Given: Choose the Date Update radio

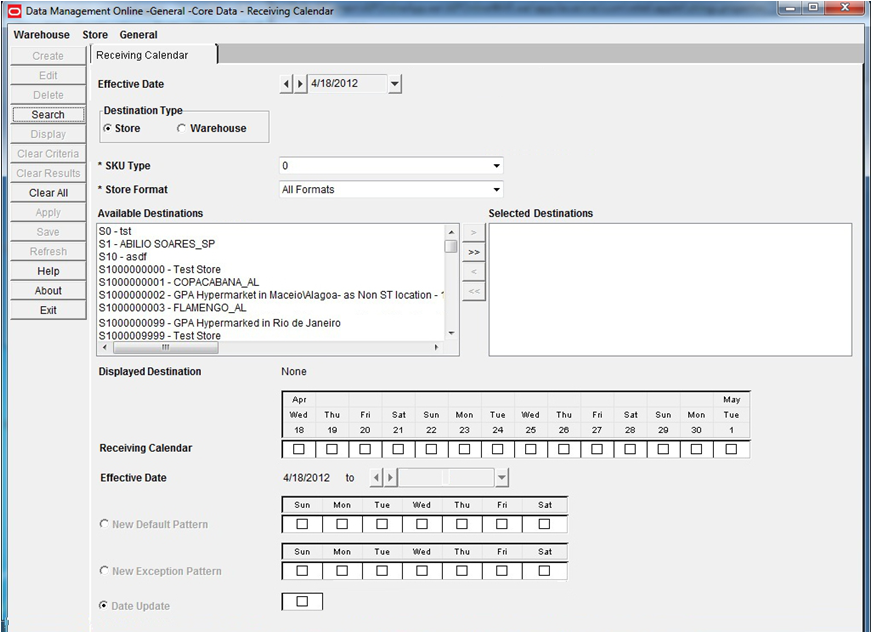Looking at the screenshot, I should pyautogui.click(x=103, y=605).
